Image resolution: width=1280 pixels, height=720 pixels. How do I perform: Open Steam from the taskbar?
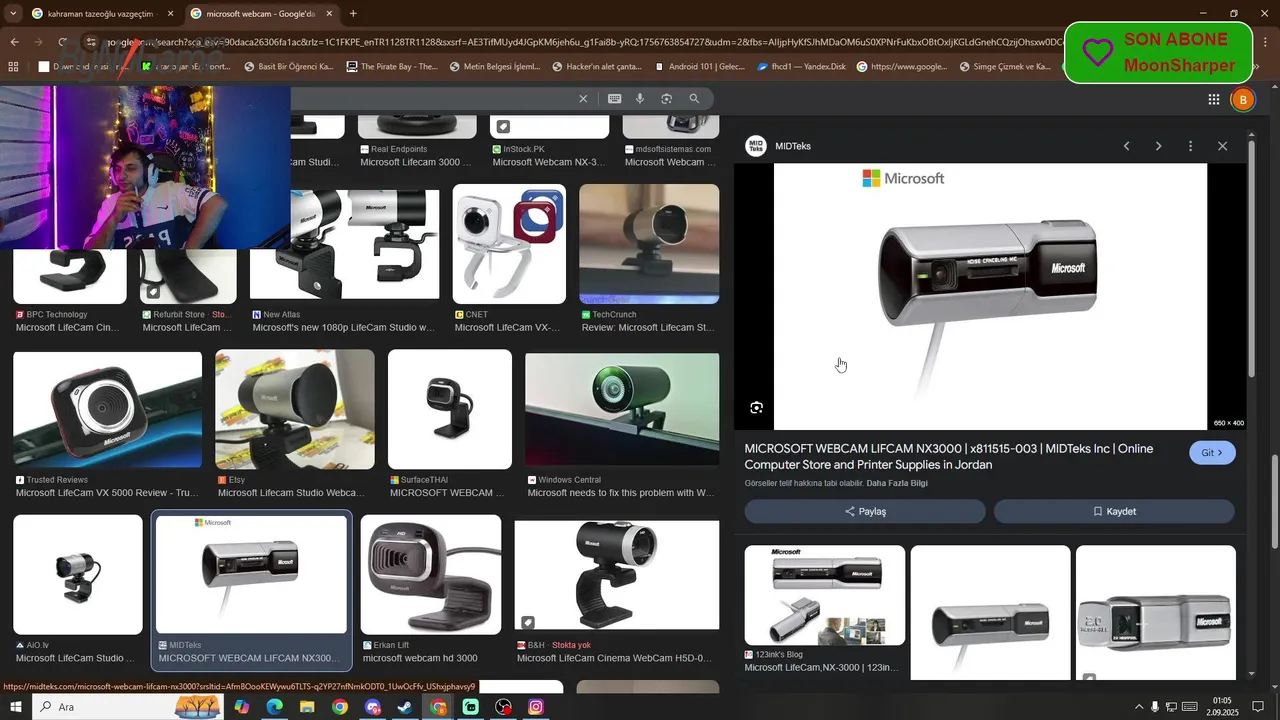(405, 707)
